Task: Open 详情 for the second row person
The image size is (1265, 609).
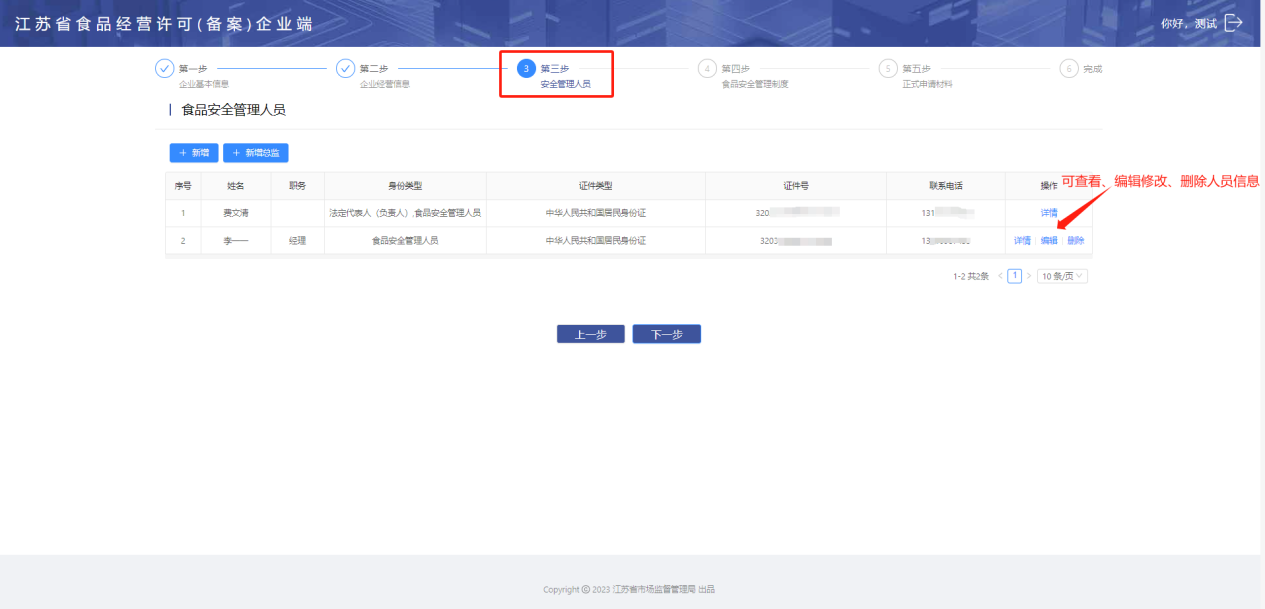Action: (1022, 241)
